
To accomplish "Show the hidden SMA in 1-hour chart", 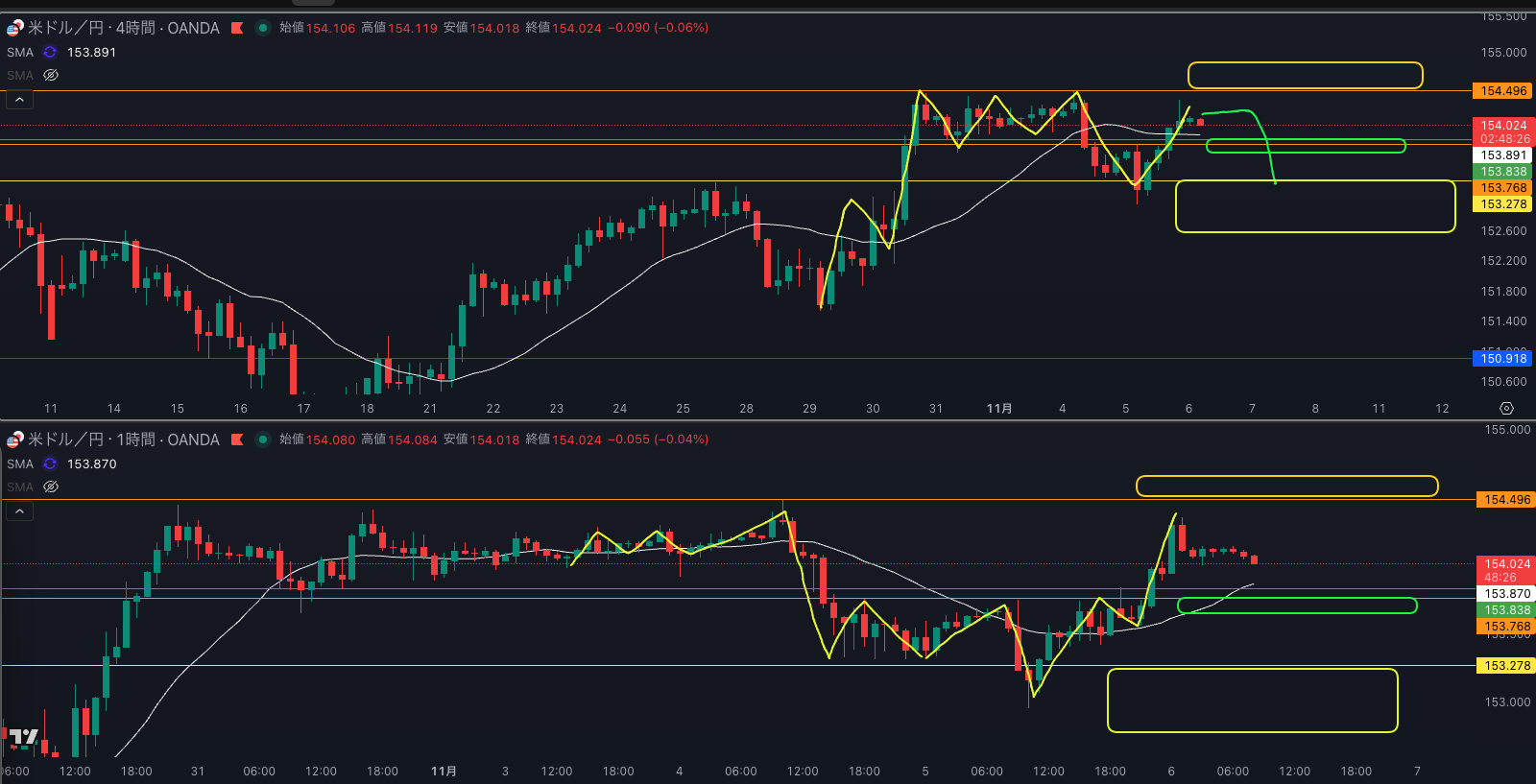I will click(x=51, y=487).
